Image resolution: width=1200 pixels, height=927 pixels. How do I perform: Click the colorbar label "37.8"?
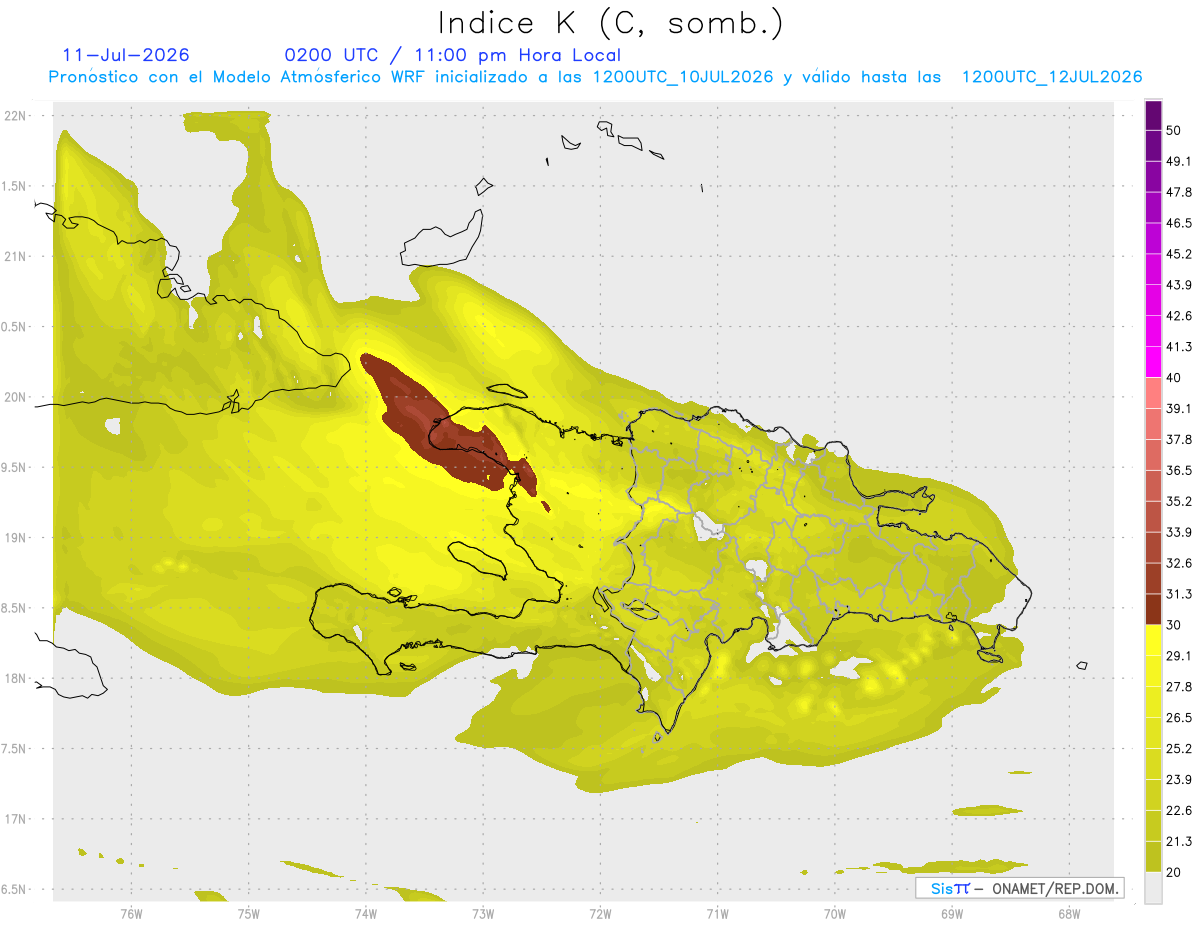1179,439
